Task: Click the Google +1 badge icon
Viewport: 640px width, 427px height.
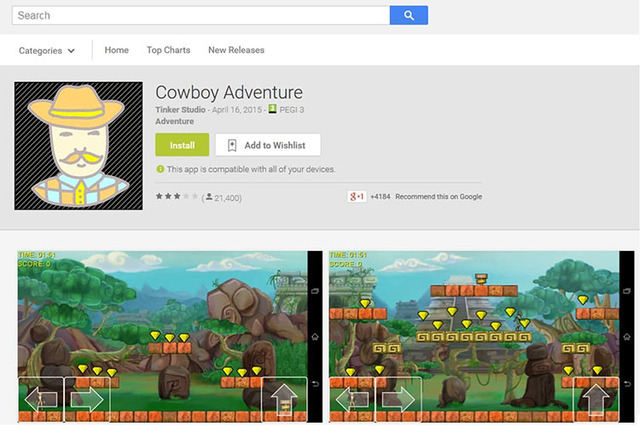Action: (x=357, y=197)
